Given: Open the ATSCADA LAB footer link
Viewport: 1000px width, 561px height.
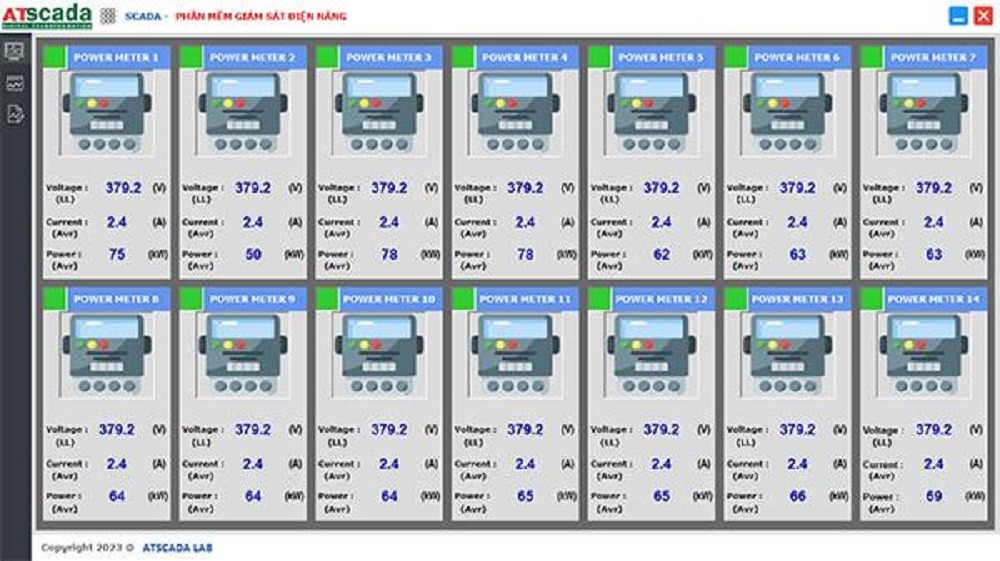Looking at the screenshot, I should coord(177,548).
